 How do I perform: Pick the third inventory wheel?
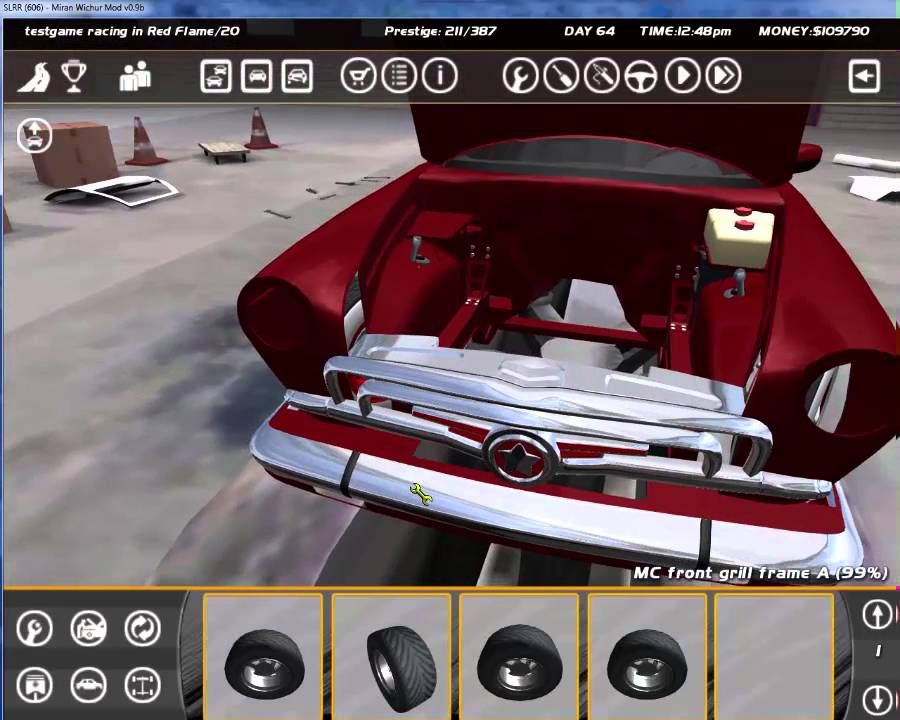tap(519, 657)
